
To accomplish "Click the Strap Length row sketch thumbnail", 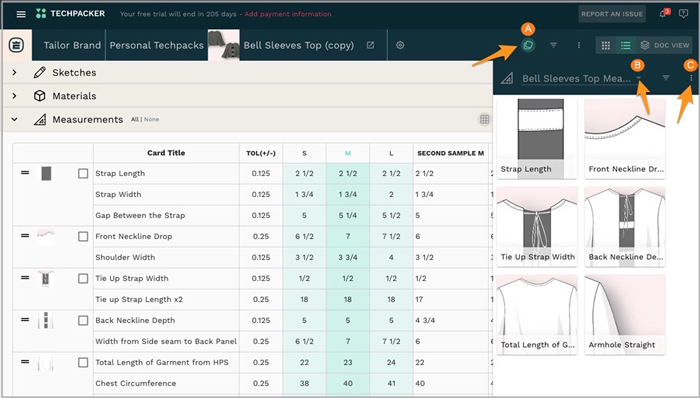I will coord(46,173).
